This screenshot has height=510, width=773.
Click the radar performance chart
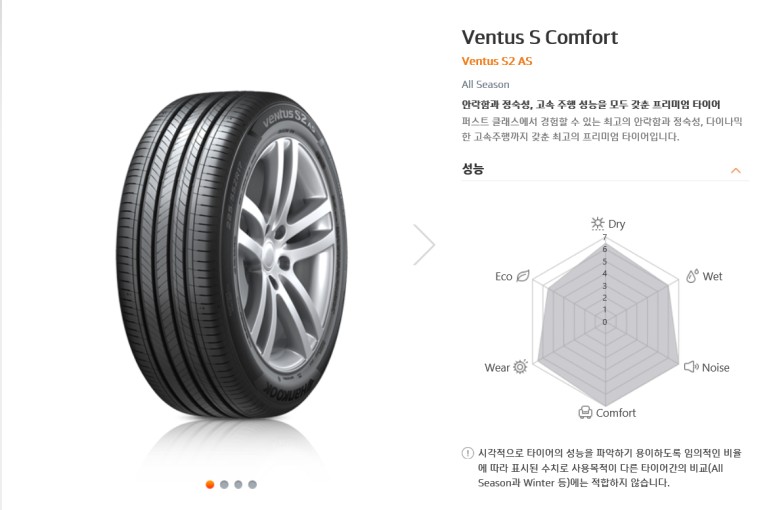pos(604,320)
